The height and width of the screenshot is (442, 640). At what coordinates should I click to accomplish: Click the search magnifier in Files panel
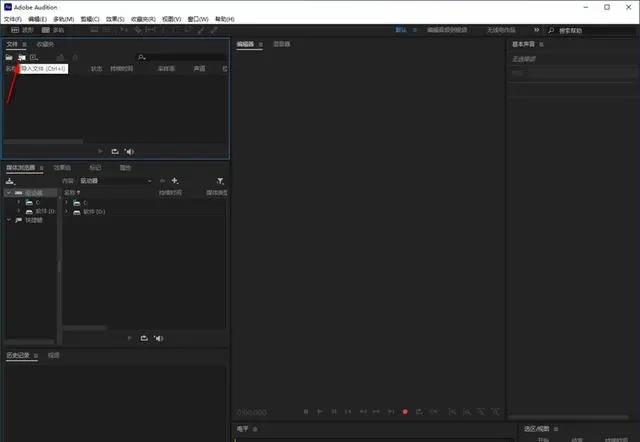coord(141,57)
